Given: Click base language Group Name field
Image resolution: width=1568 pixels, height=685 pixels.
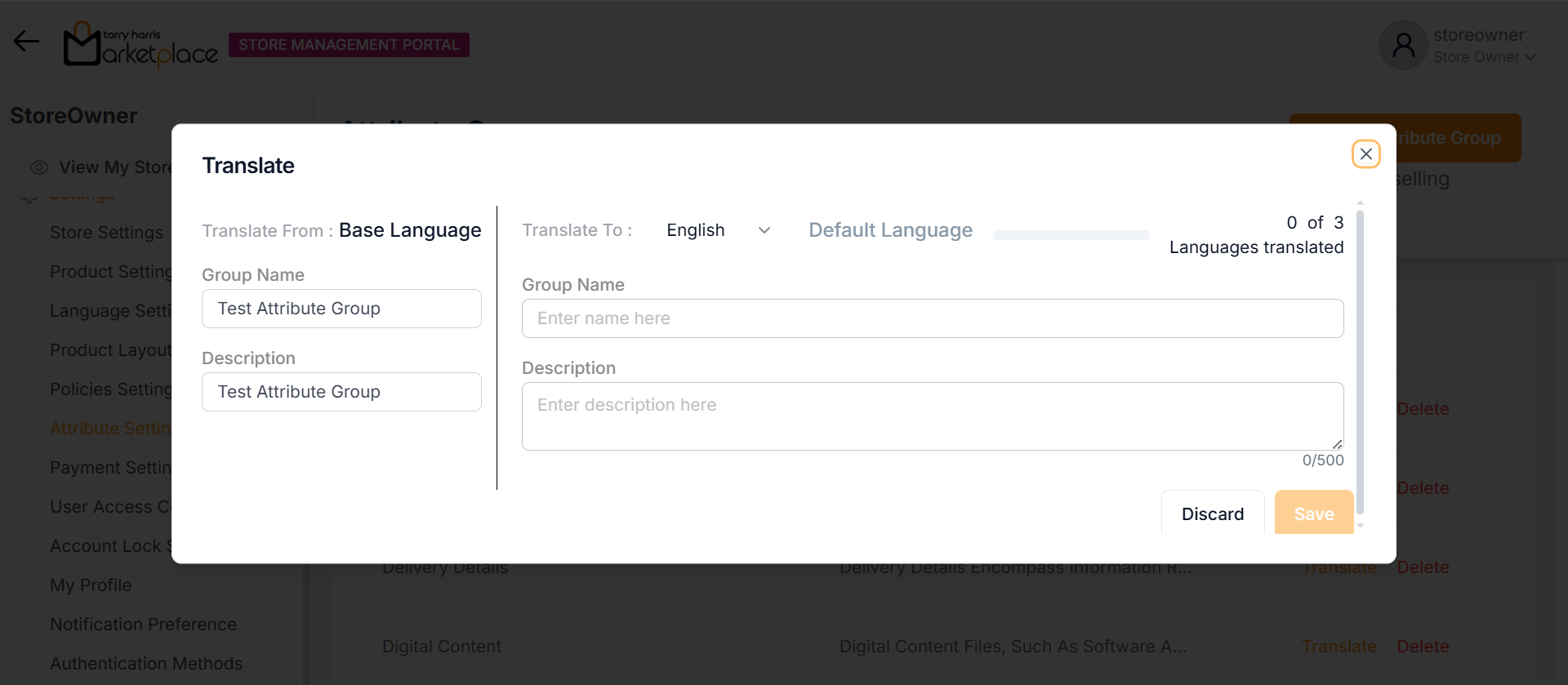Looking at the screenshot, I should coord(341,309).
